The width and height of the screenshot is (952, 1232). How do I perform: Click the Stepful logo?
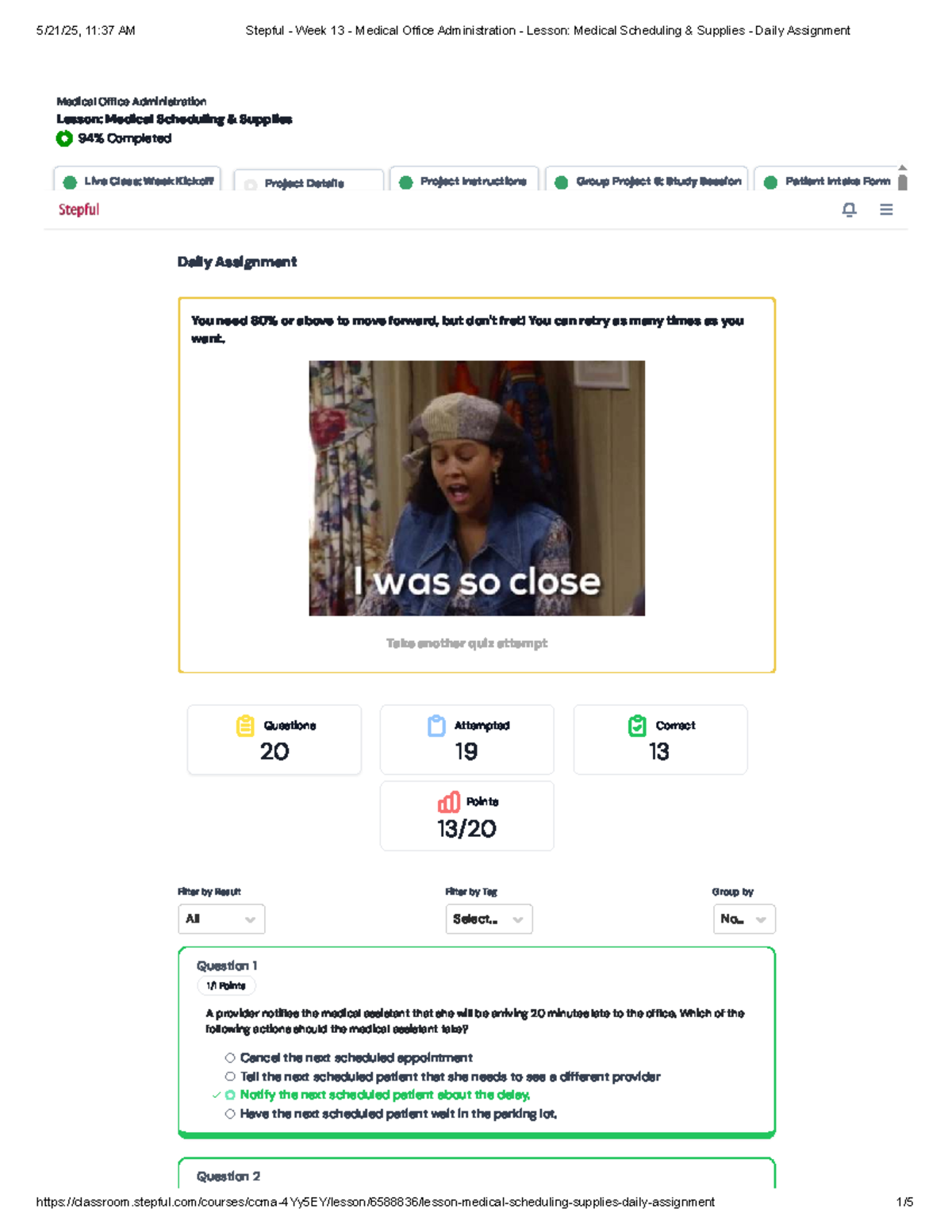click(x=79, y=209)
